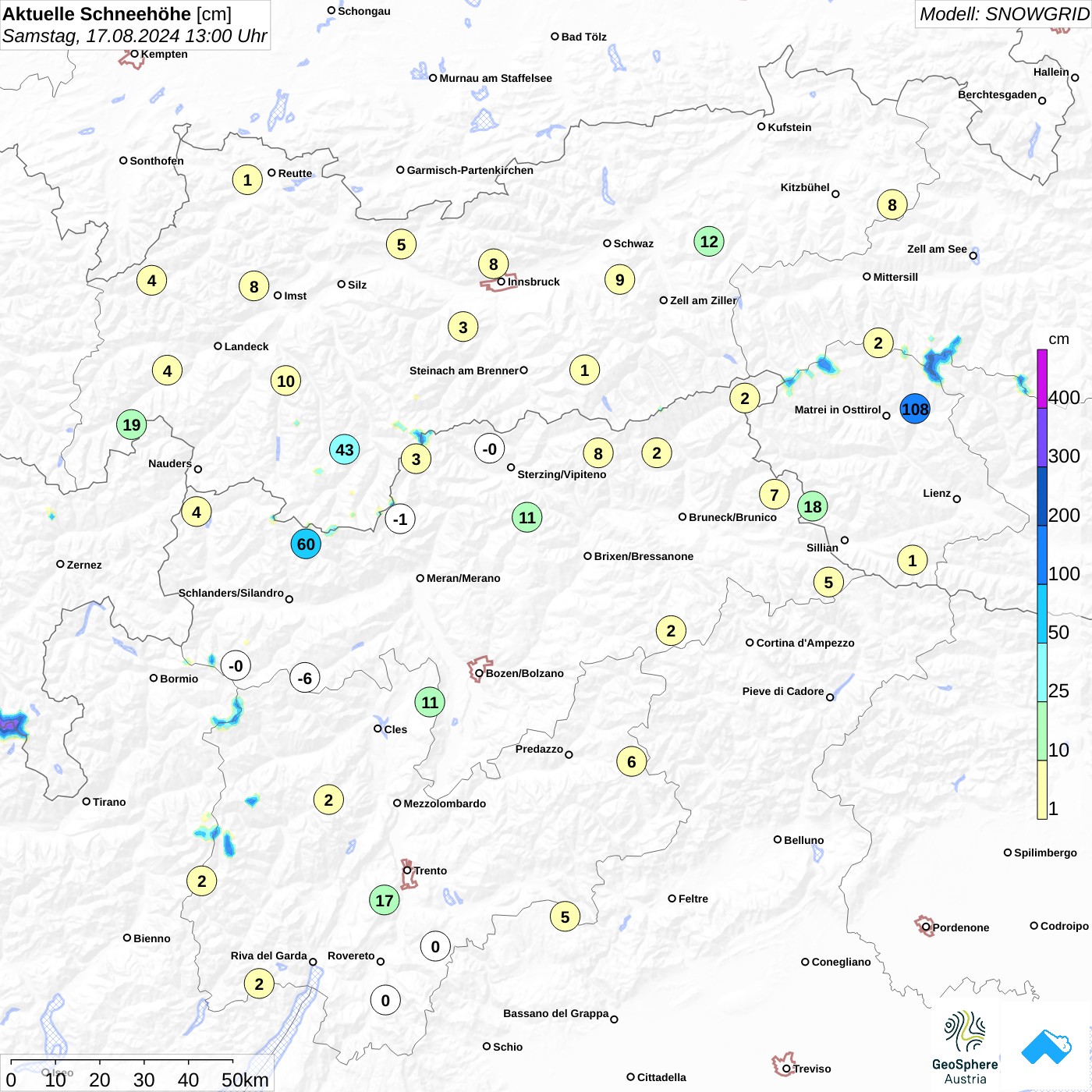Select the 60 cm snow depth marker
The width and height of the screenshot is (1092, 1092).
point(306,544)
